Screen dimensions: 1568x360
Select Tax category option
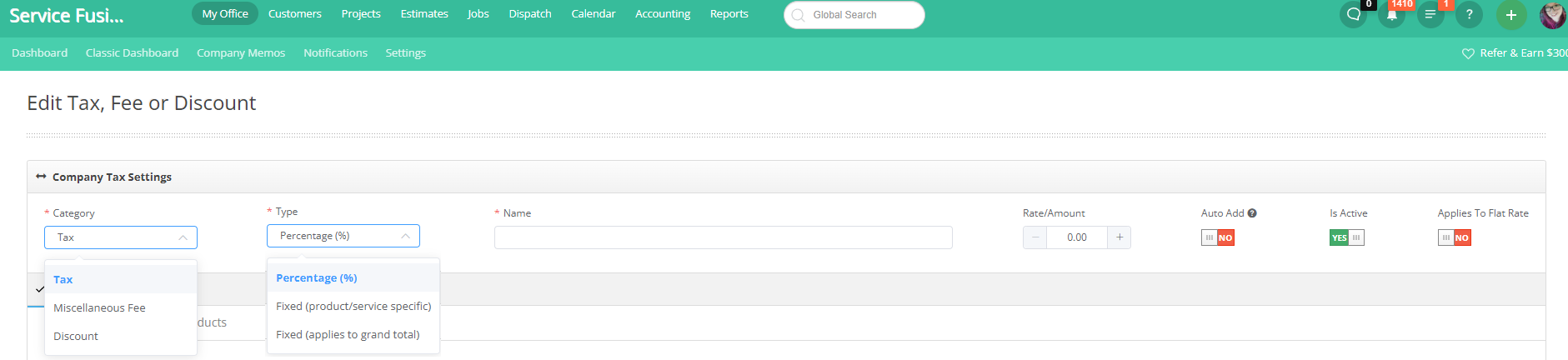point(121,279)
